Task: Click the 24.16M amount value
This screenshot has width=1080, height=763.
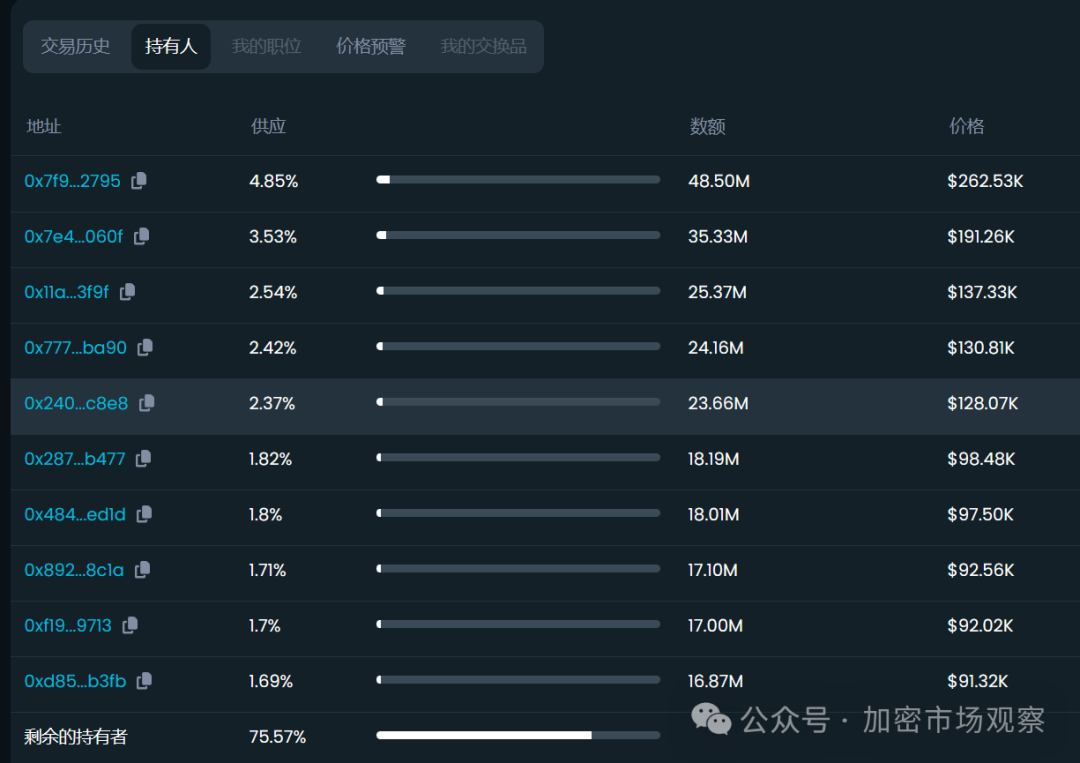Action: tap(716, 348)
